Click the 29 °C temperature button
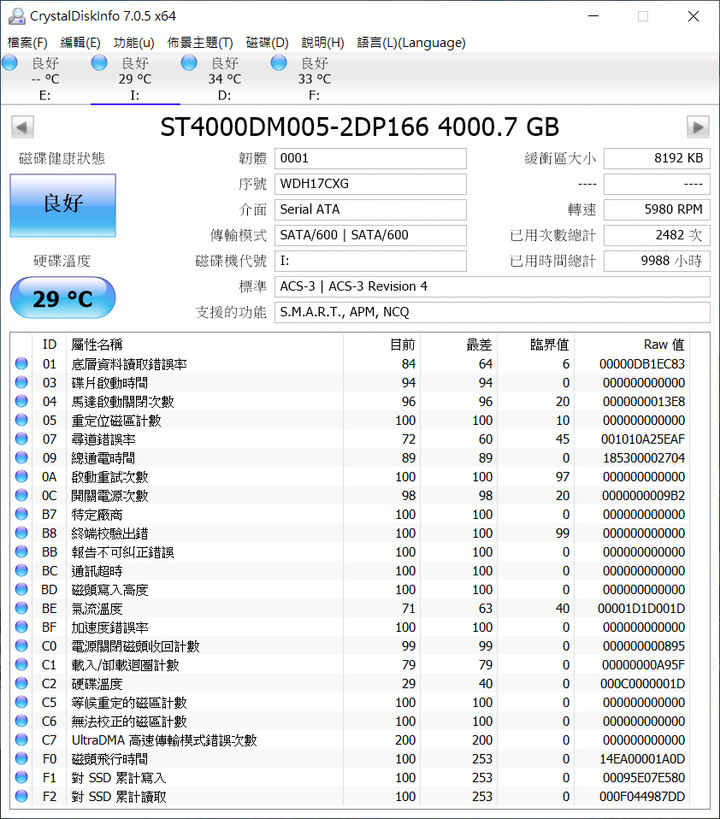 pos(63,298)
